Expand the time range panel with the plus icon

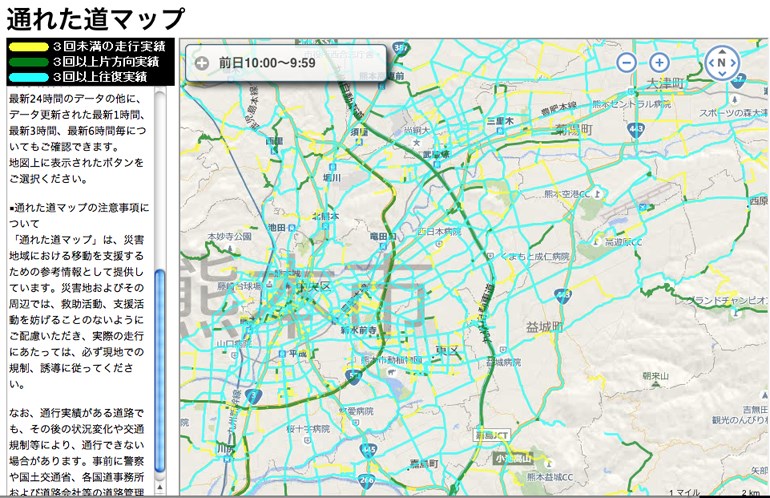point(202,63)
